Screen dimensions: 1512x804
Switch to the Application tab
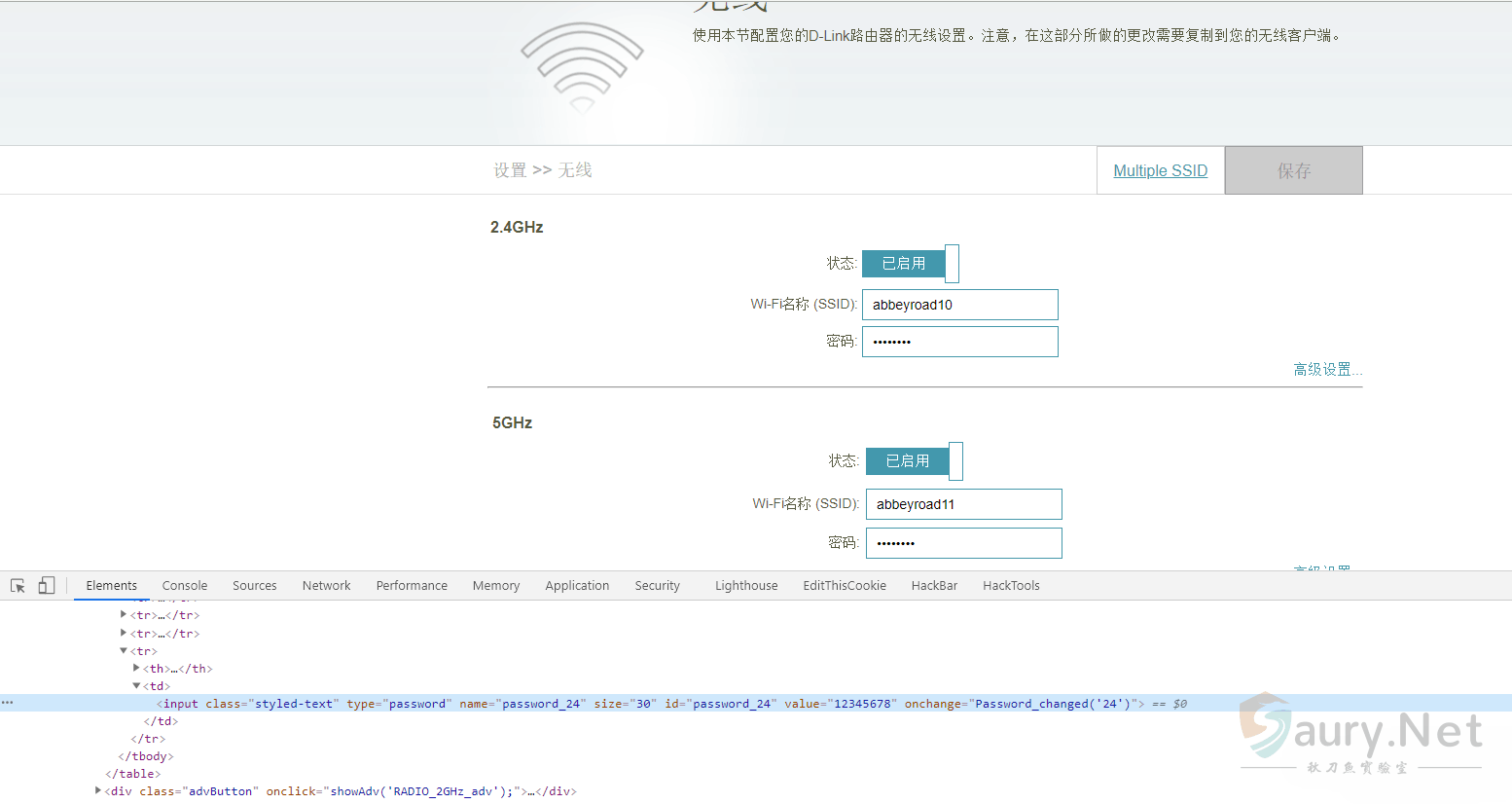coord(577,586)
